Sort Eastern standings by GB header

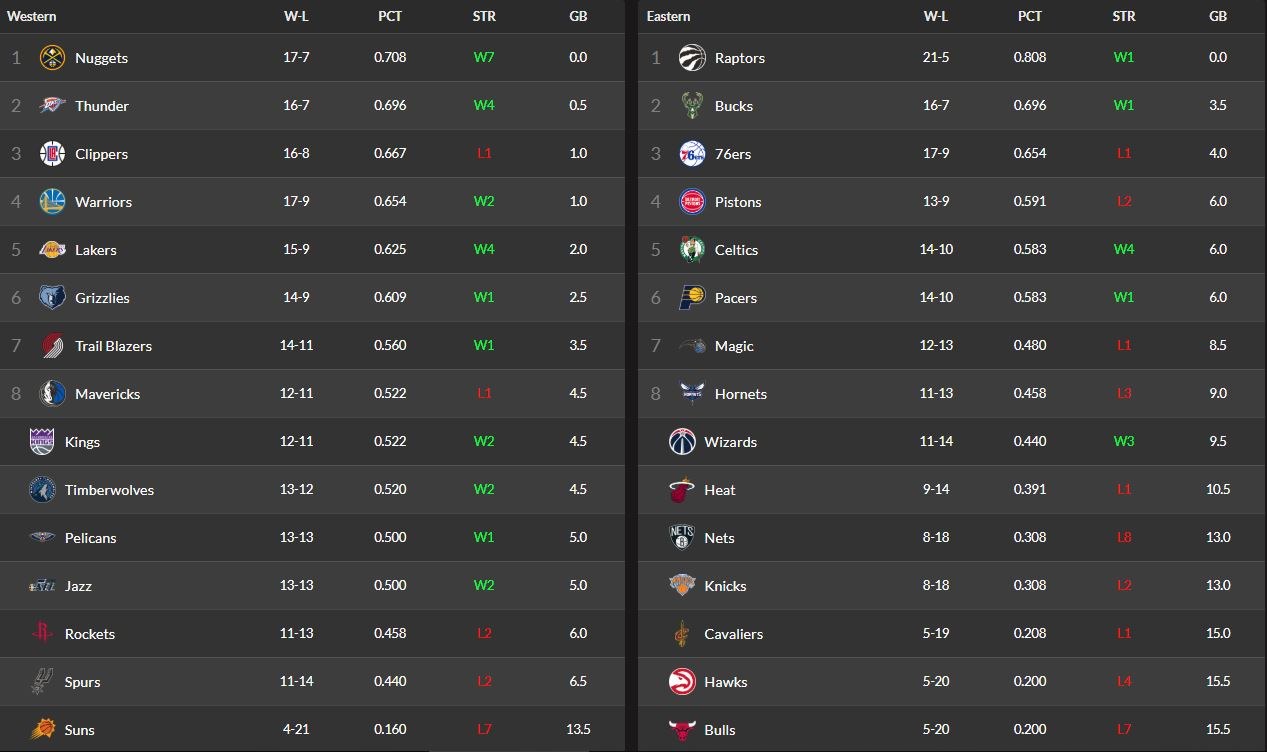[x=1217, y=16]
